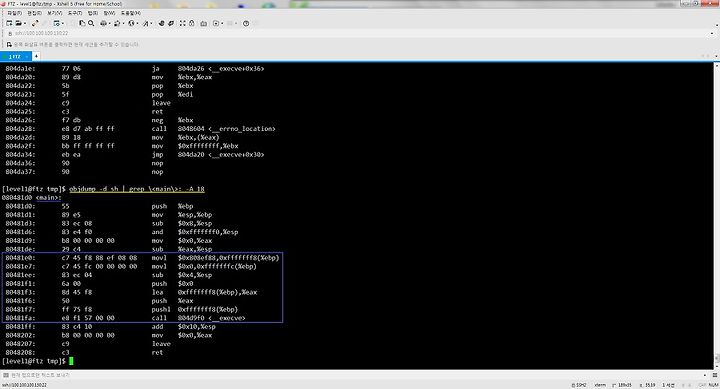Click the final '[level1@ftz tmp]$' prompt

34,361
